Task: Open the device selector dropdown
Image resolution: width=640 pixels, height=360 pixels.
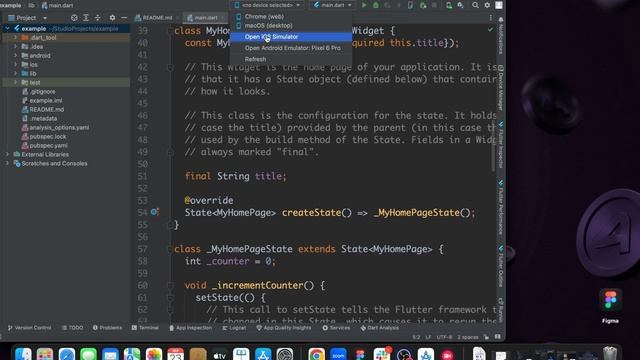Action: point(267,5)
